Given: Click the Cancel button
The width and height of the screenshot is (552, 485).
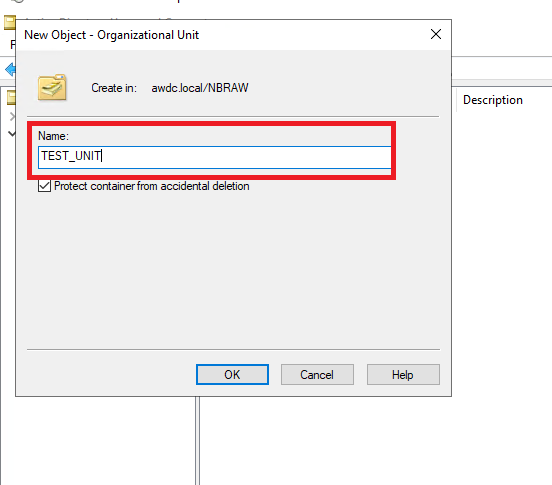Looking at the screenshot, I should click(317, 374).
